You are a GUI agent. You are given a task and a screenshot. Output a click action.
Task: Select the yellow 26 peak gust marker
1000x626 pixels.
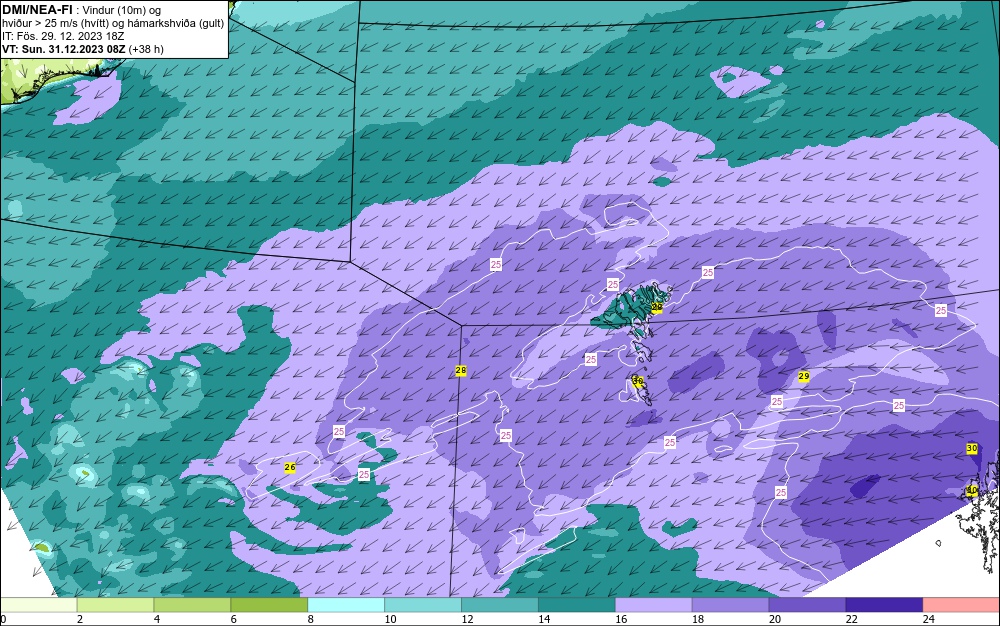point(290,467)
